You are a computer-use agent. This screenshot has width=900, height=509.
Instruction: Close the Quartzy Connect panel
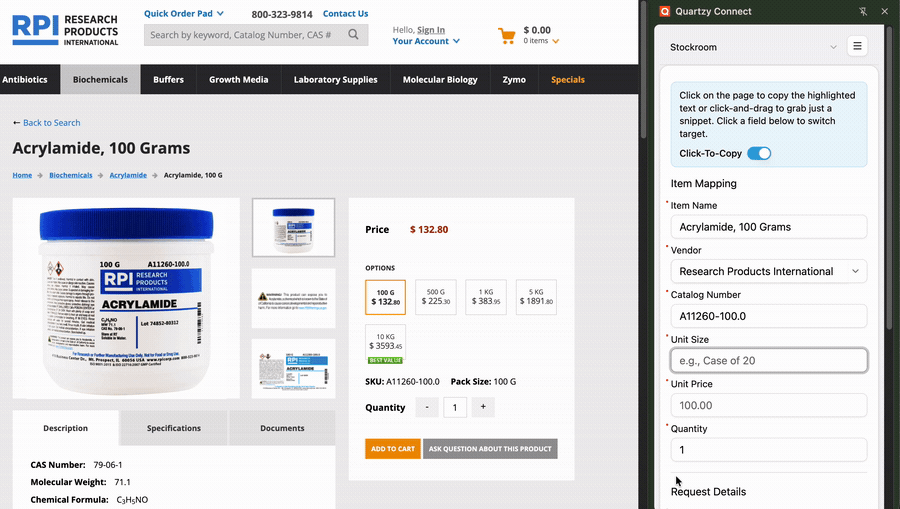(885, 11)
